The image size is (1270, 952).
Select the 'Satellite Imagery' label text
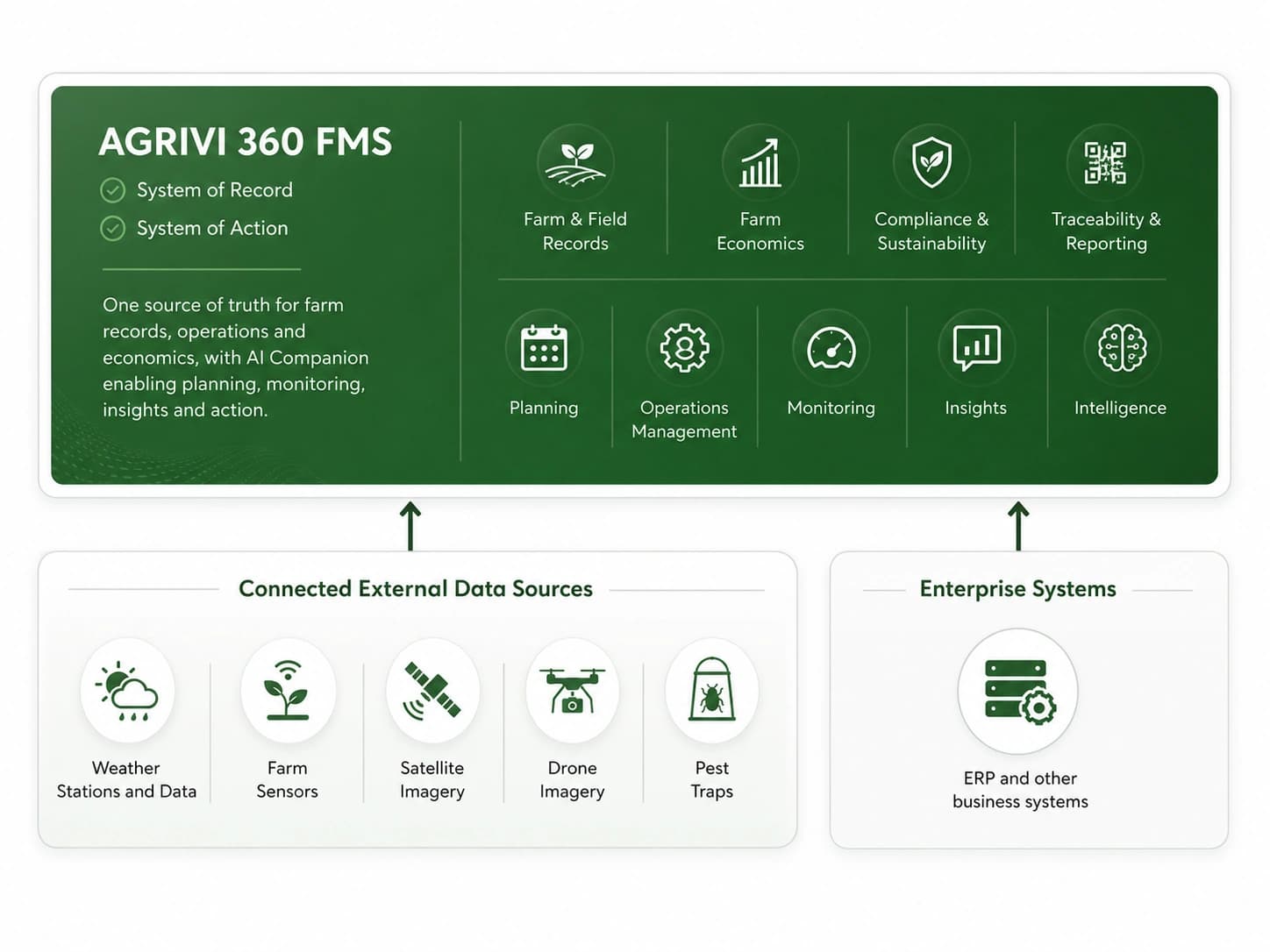click(432, 780)
